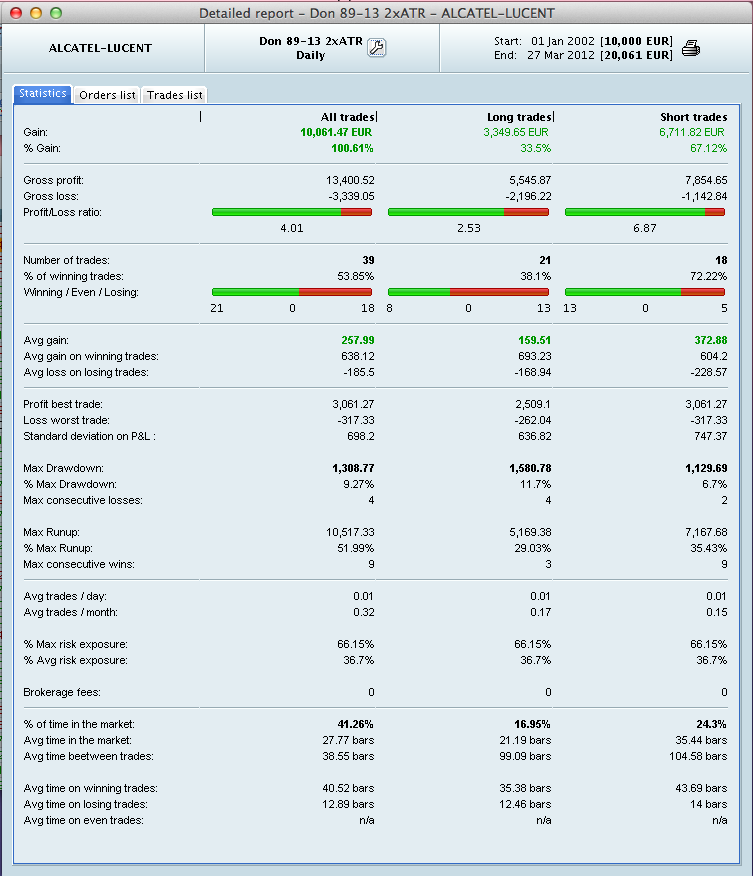Click the 53.85% winning trades value
The height and width of the screenshot is (876, 753).
coord(355,277)
